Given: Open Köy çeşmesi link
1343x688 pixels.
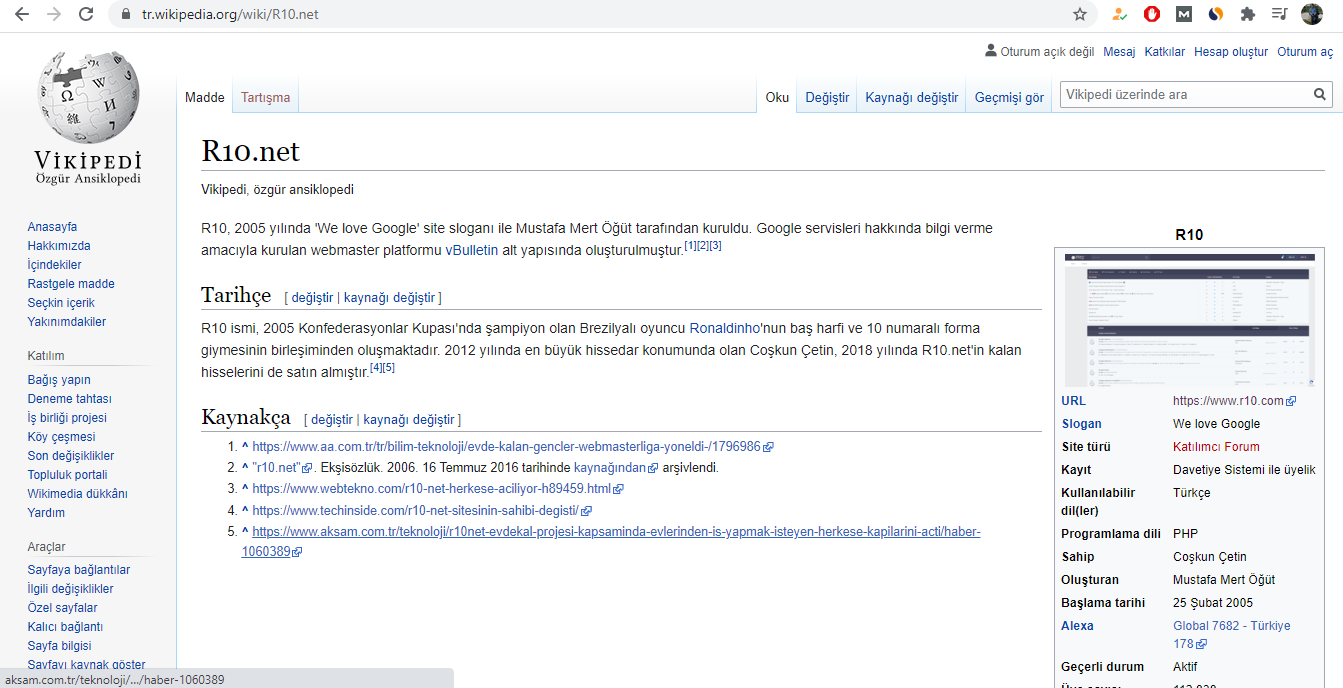Looking at the screenshot, I should point(61,437).
